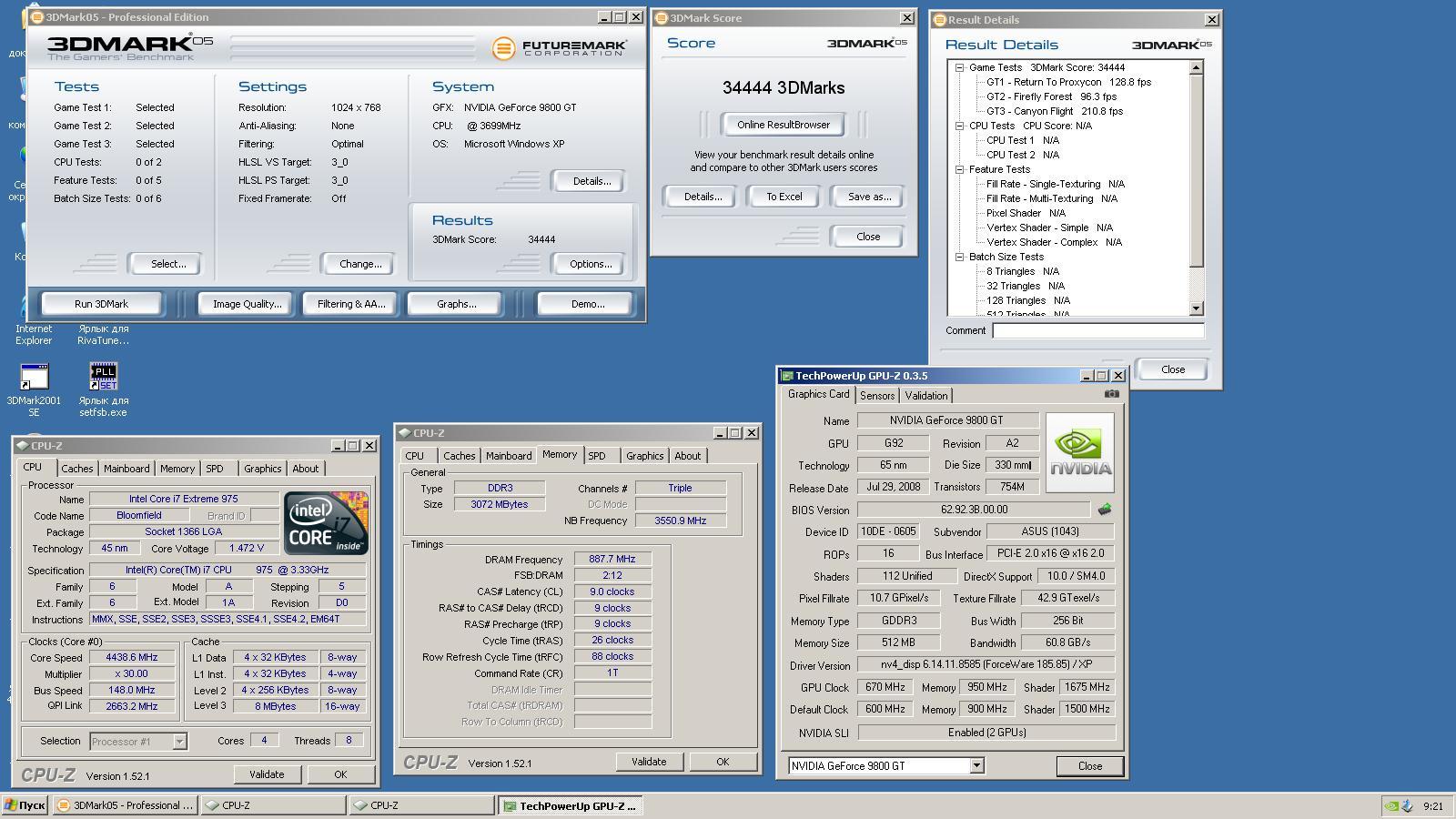The height and width of the screenshot is (819, 1456).
Task: Open the Processor #1 selection dropdown
Action: [x=179, y=742]
